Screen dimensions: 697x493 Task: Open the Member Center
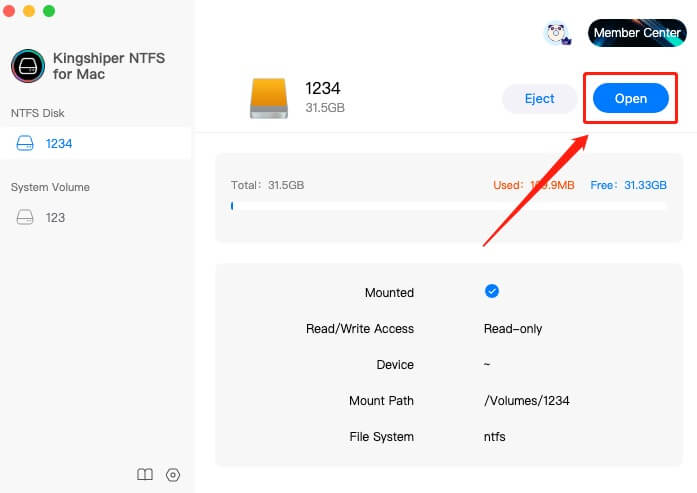[637, 32]
